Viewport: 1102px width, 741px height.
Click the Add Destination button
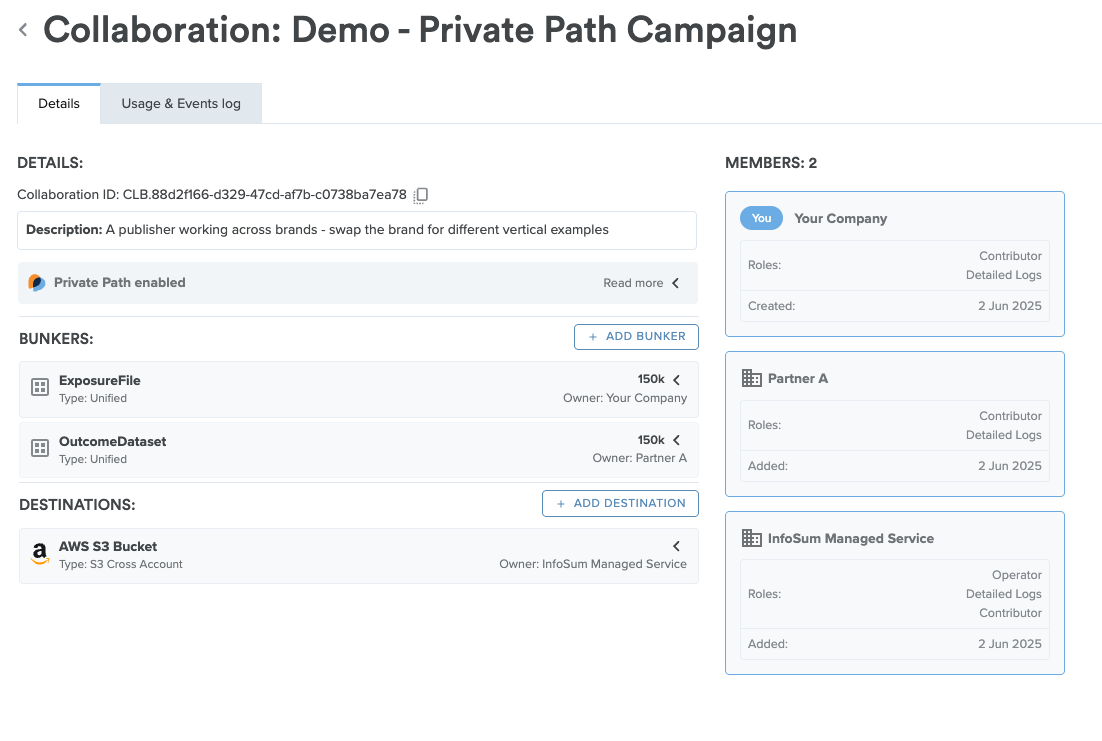tap(620, 503)
